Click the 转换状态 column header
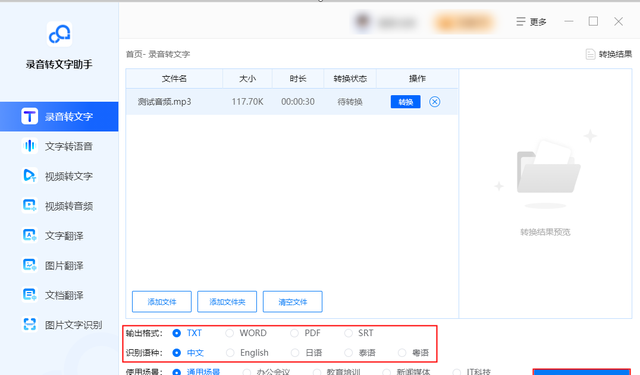This screenshot has width=640, height=375. coord(350,78)
